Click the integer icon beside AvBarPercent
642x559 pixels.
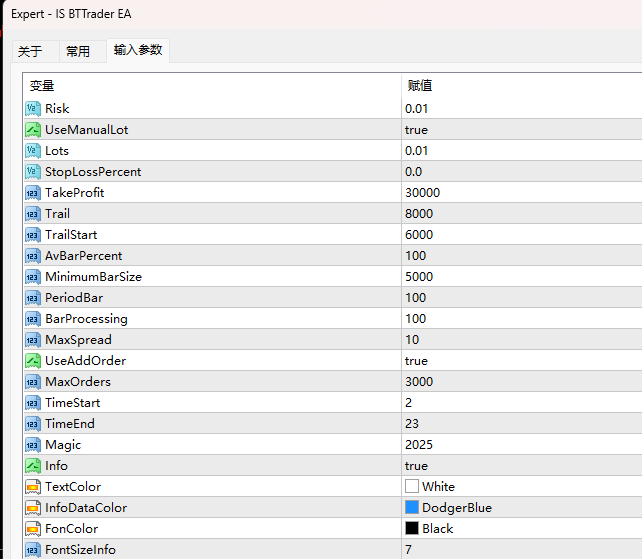coord(33,256)
